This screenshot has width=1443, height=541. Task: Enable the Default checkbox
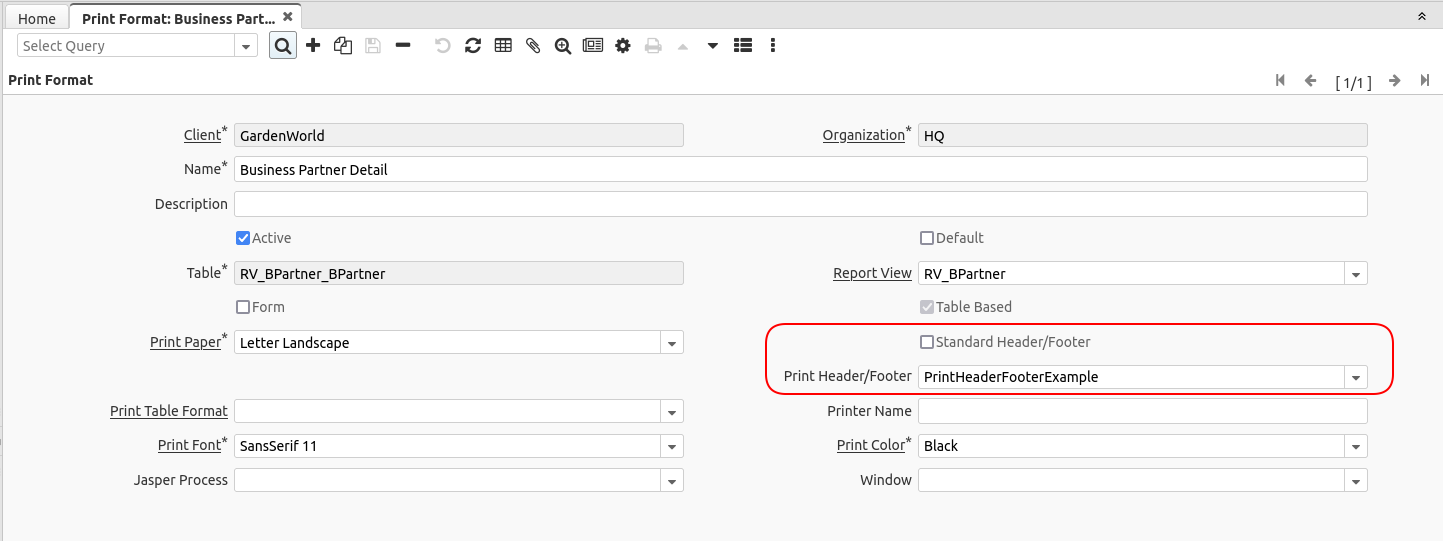(x=927, y=238)
